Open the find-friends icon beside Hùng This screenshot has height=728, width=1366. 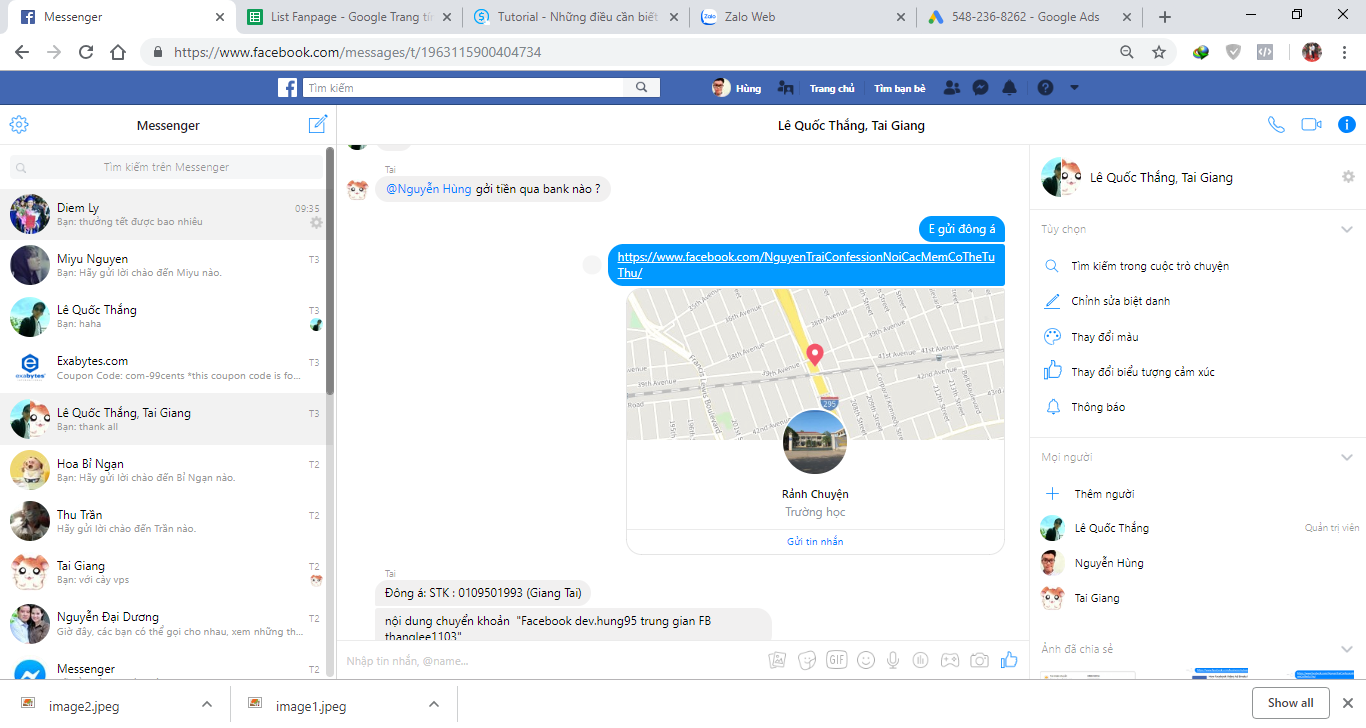(786, 88)
